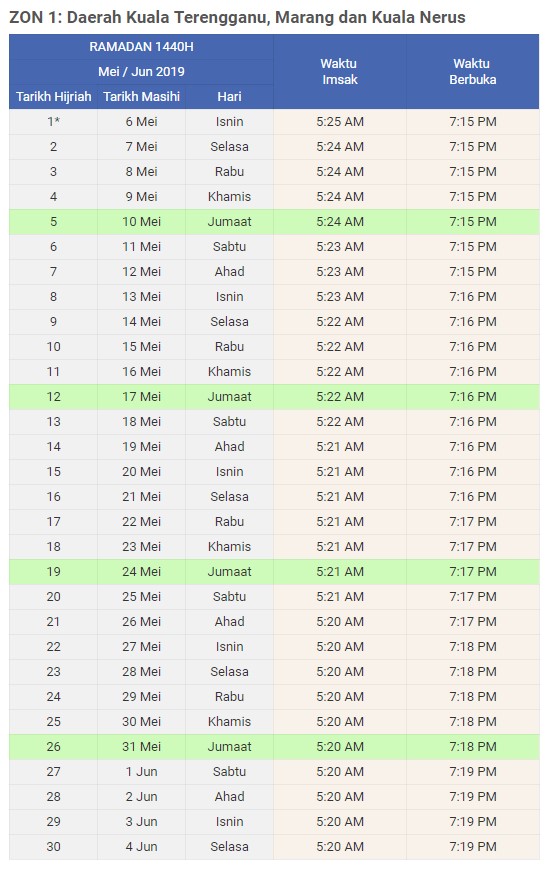
Task: Select the Tarikh Masihi column header
Action: 141,97
